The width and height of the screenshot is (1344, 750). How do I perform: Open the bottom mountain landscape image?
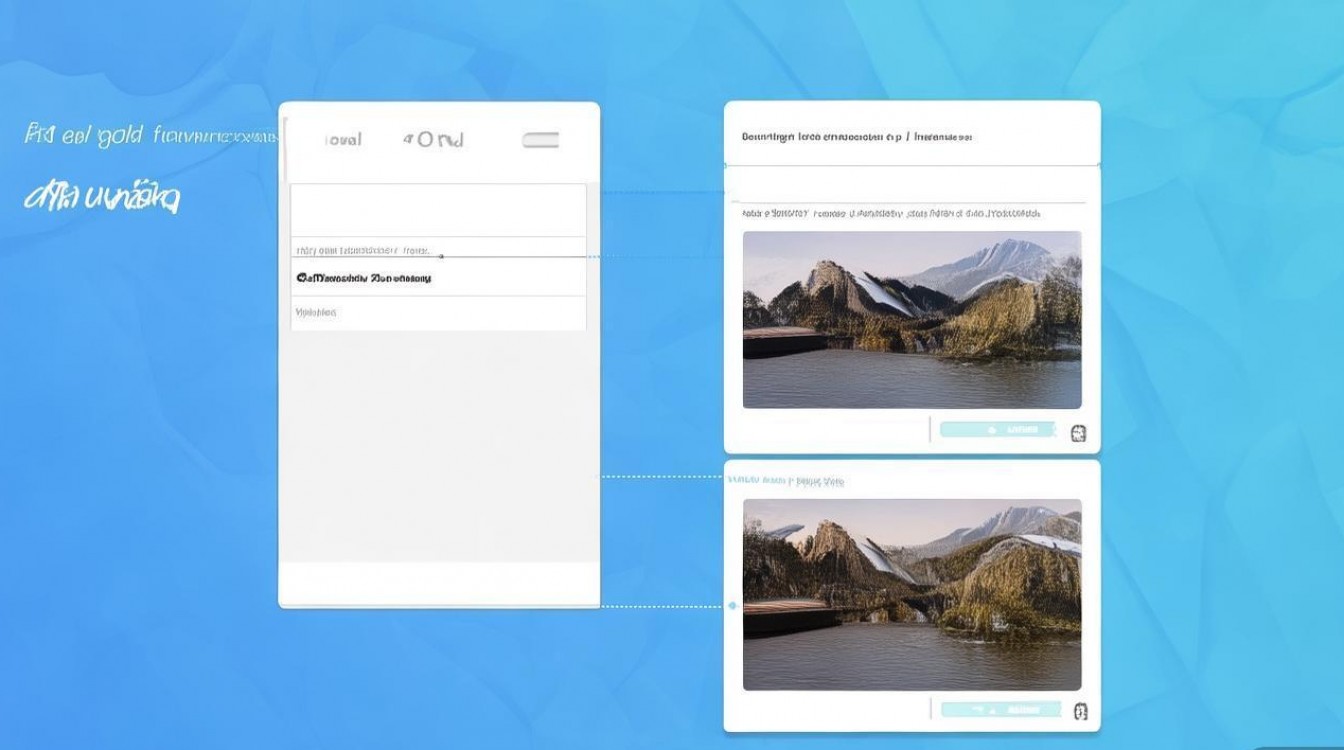point(911,594)
